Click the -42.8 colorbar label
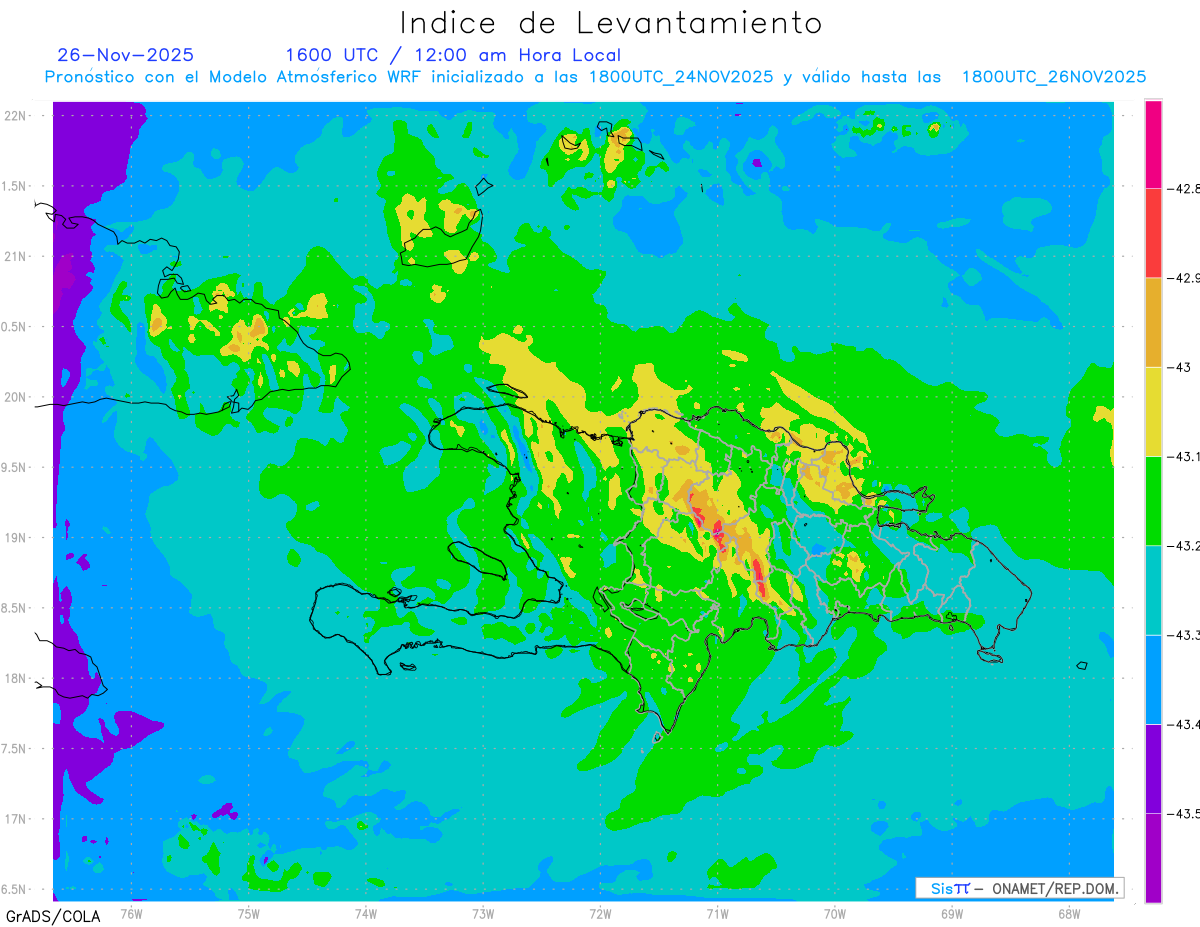 coord(1183,188)
